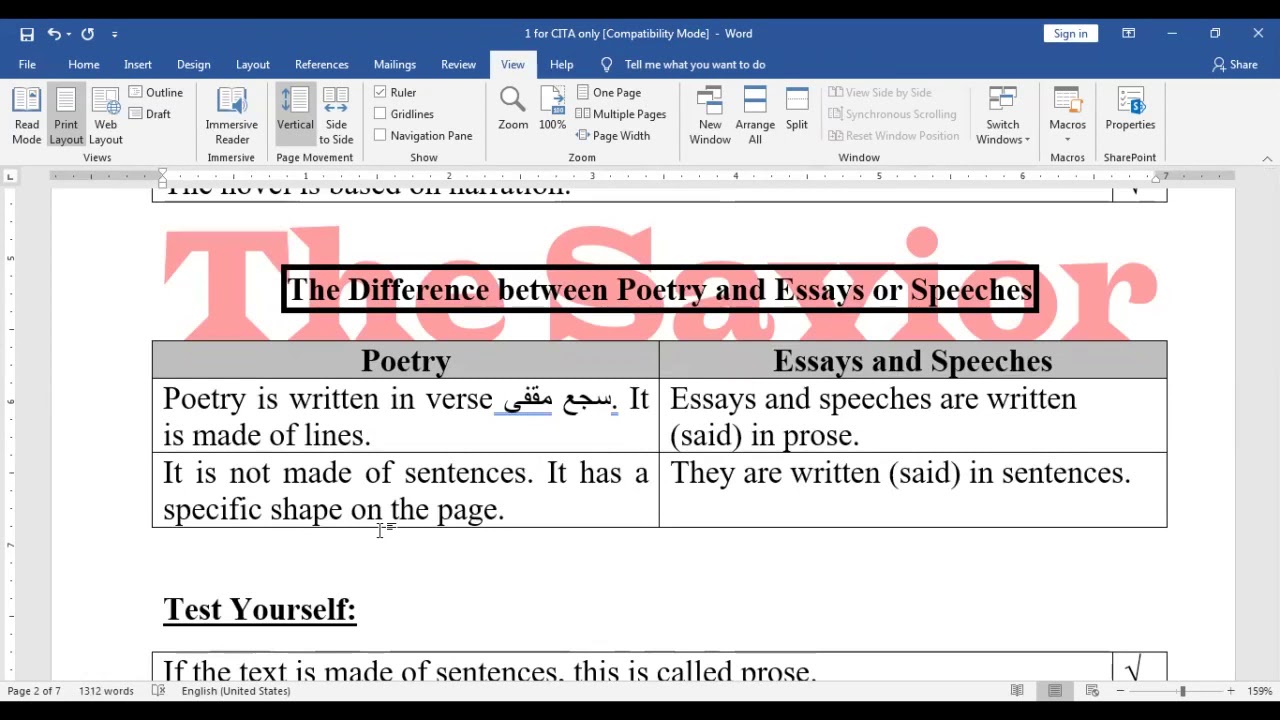Switch to Read Mode from status bar
The height and width of the screenshot is (720, 1280).
1017,691
